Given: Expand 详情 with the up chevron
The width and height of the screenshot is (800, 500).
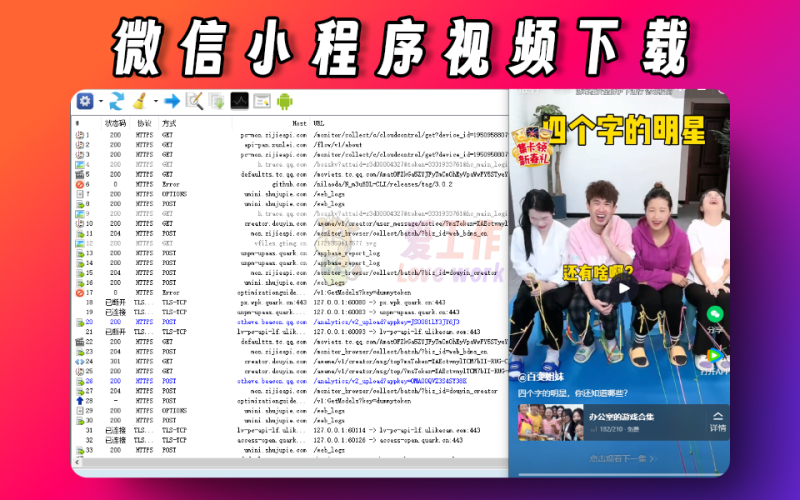Looking at the screenshot, I should point(718,417).
